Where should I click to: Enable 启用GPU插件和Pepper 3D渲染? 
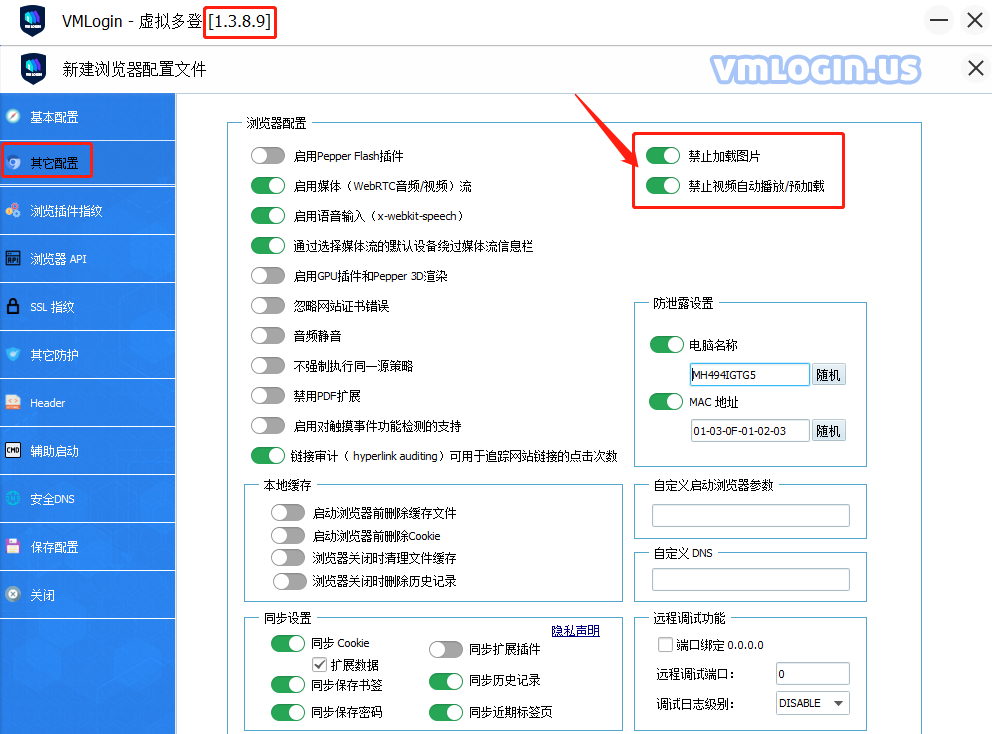coord(268,276)
